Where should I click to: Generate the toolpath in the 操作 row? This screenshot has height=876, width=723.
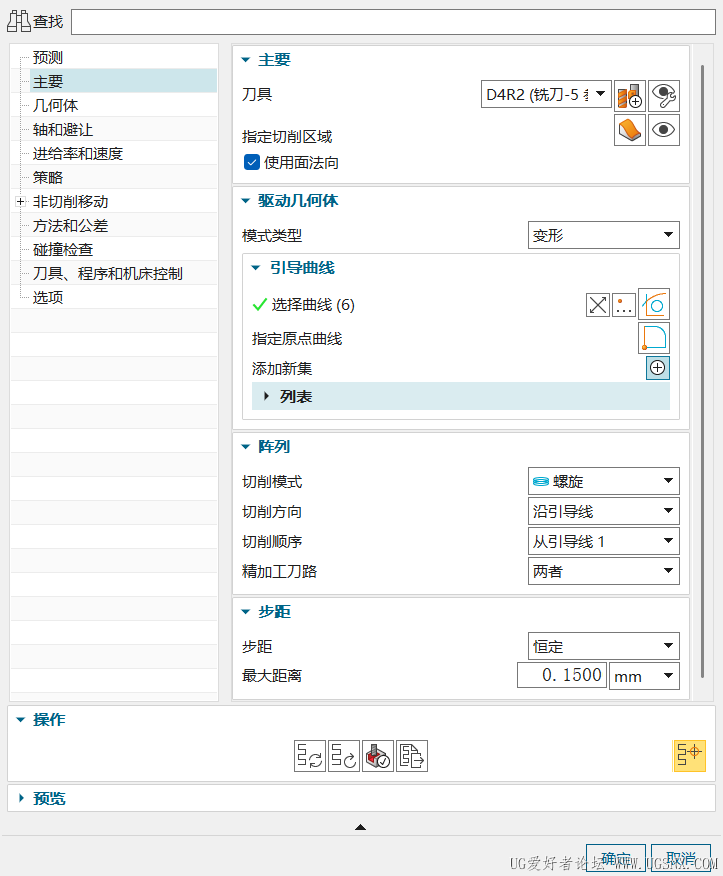click(x=308, y=756)
